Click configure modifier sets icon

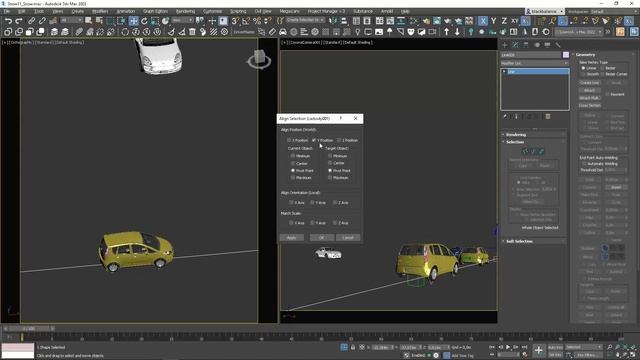point(548,117)
